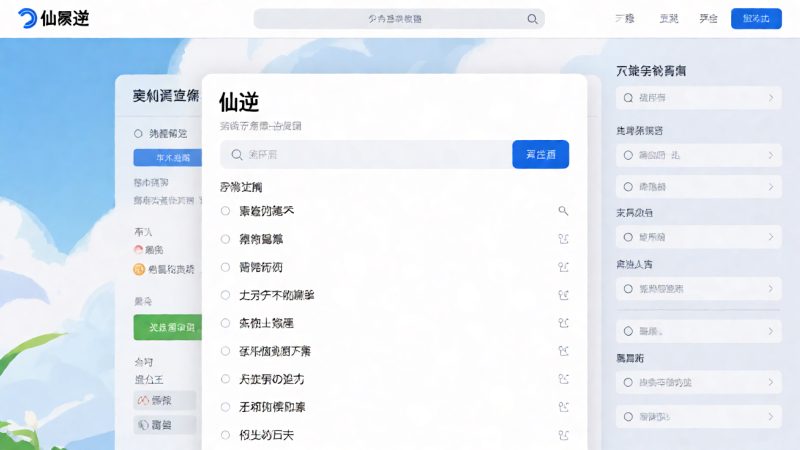Viewport: 800px width, 450px height.
Task: Click the right-side icon on the fourth center list row
Action: pyautogui.click(x=563, y=295)
